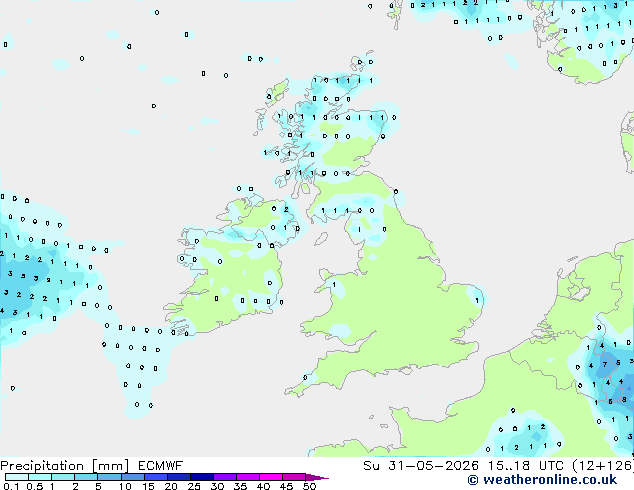
Task: Select the 45–50 mm legend swatch
Action: coord(294,477)
